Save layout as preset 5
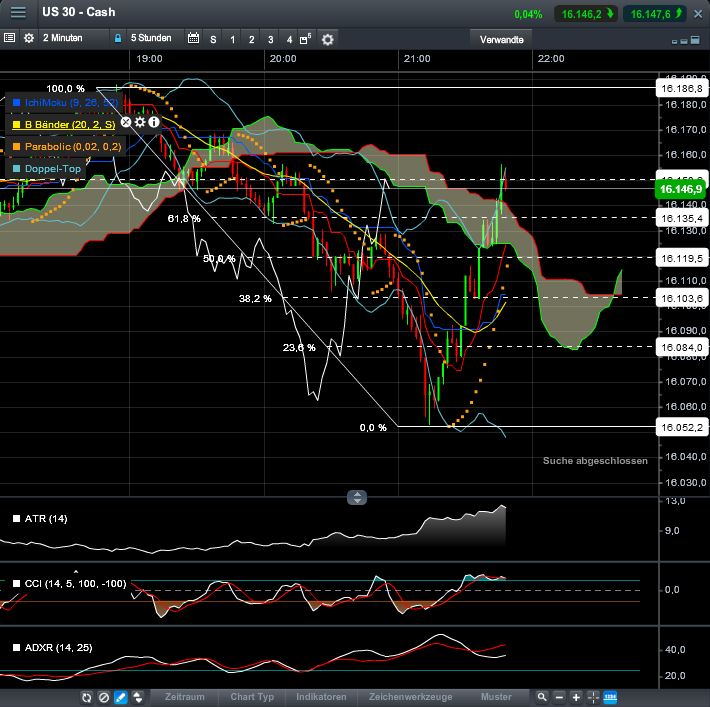Viewport: 710px width, 707px height. tap(306, 39)
